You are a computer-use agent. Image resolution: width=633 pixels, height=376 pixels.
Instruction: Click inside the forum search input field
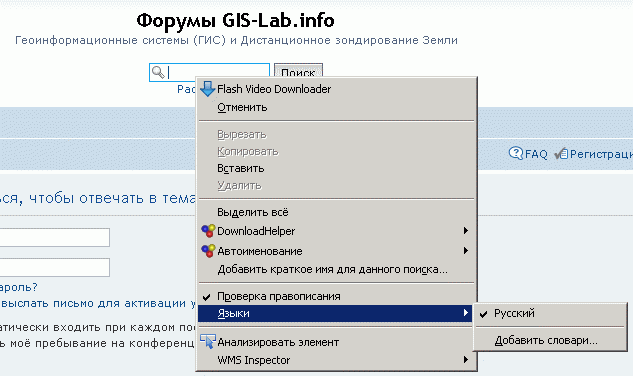click(x=210, y=72)
